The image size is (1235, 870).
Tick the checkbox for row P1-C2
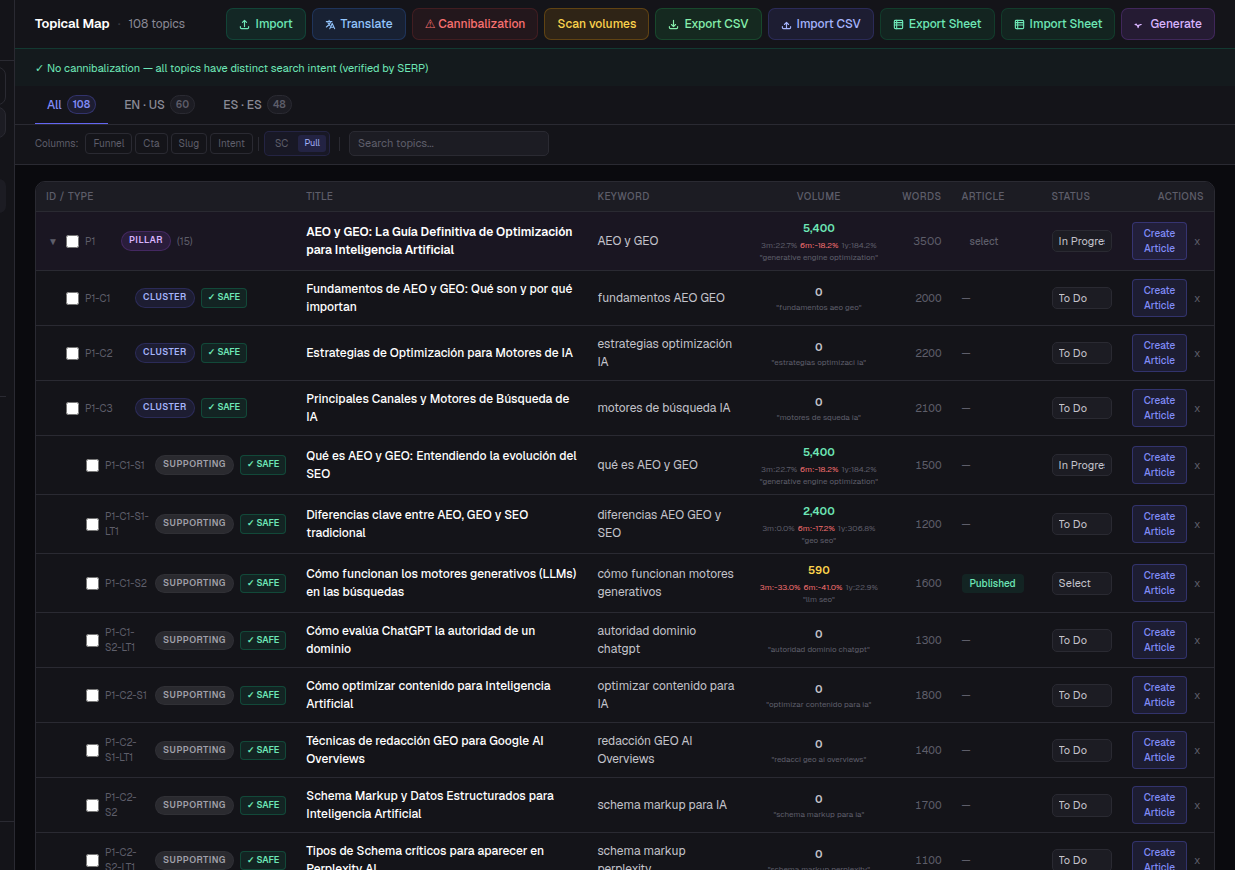click(x=72, y=353)
